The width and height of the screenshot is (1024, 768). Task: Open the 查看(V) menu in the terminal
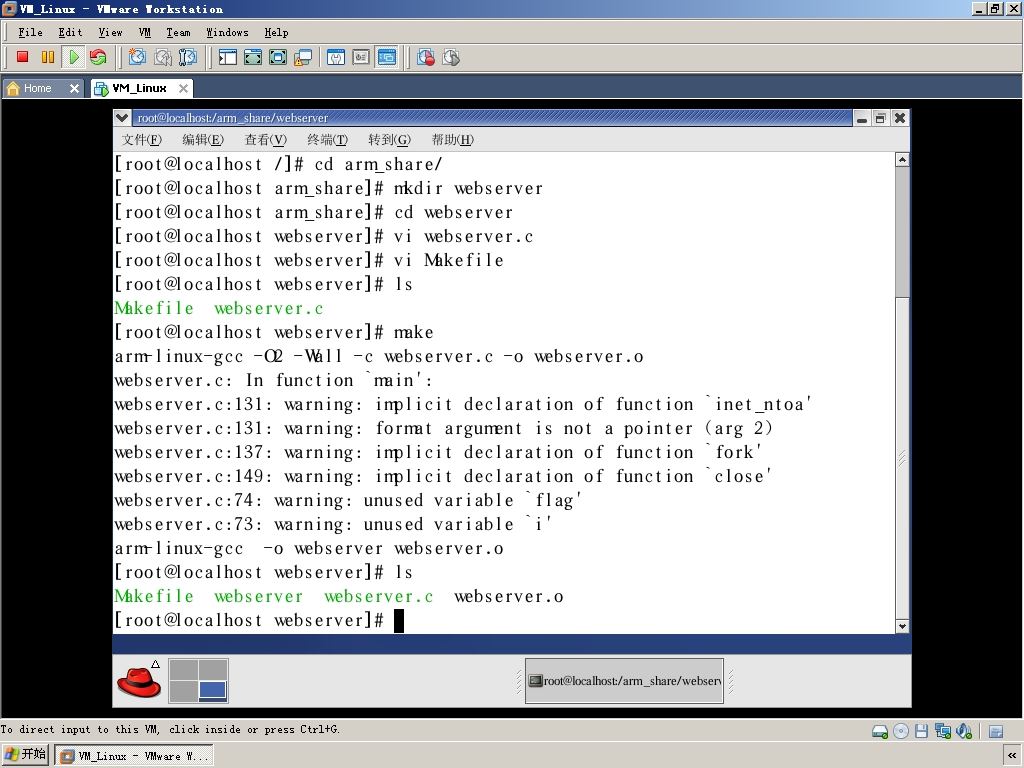tap(265, 140)
